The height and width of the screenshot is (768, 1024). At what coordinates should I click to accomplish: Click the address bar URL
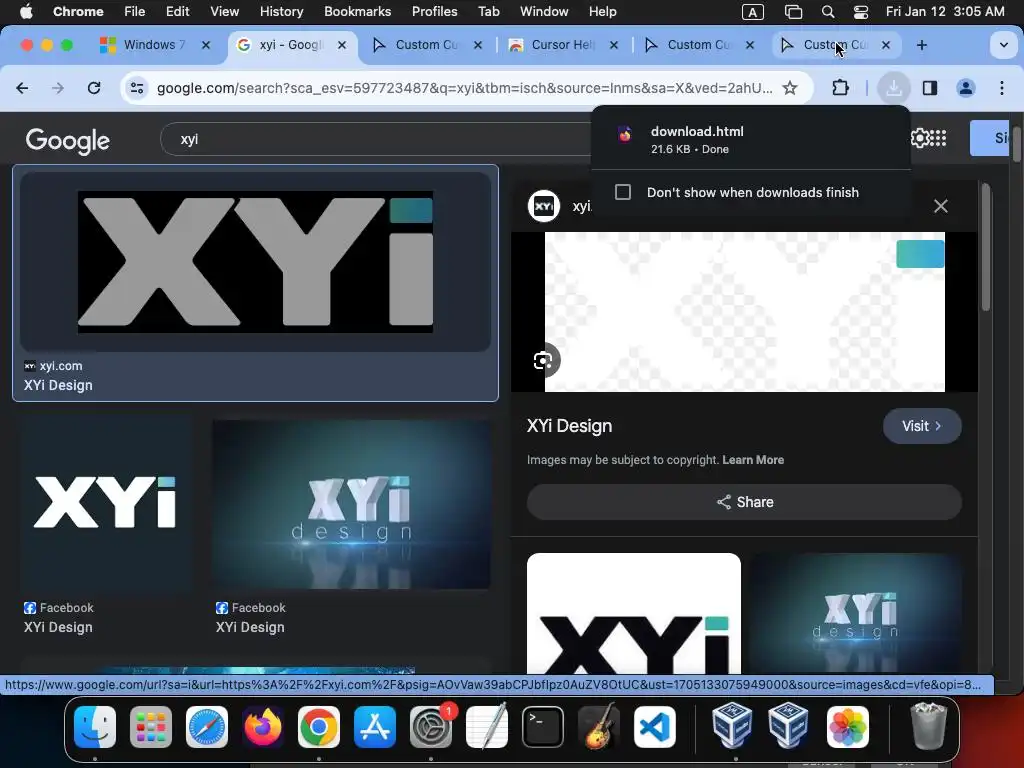tap(464, 88)
